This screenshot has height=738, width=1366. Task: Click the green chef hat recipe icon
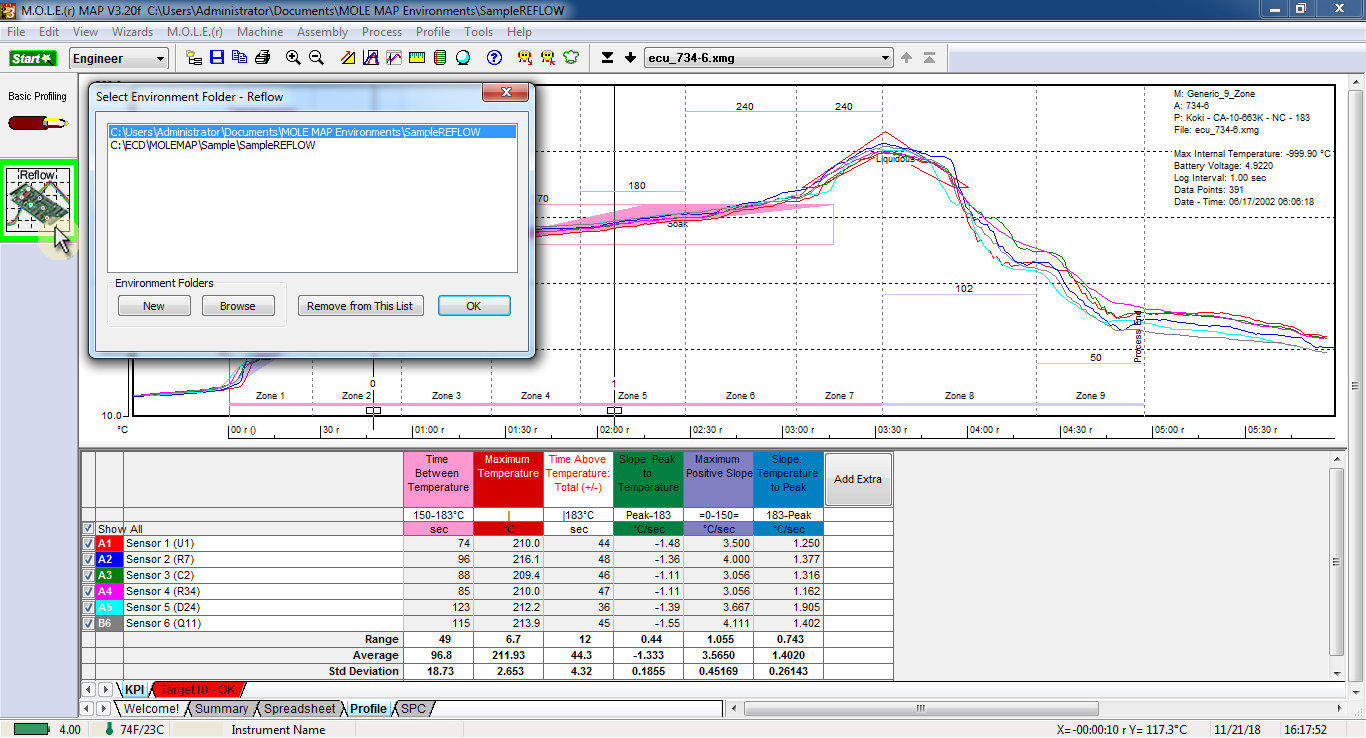click(x=571, y=58)
